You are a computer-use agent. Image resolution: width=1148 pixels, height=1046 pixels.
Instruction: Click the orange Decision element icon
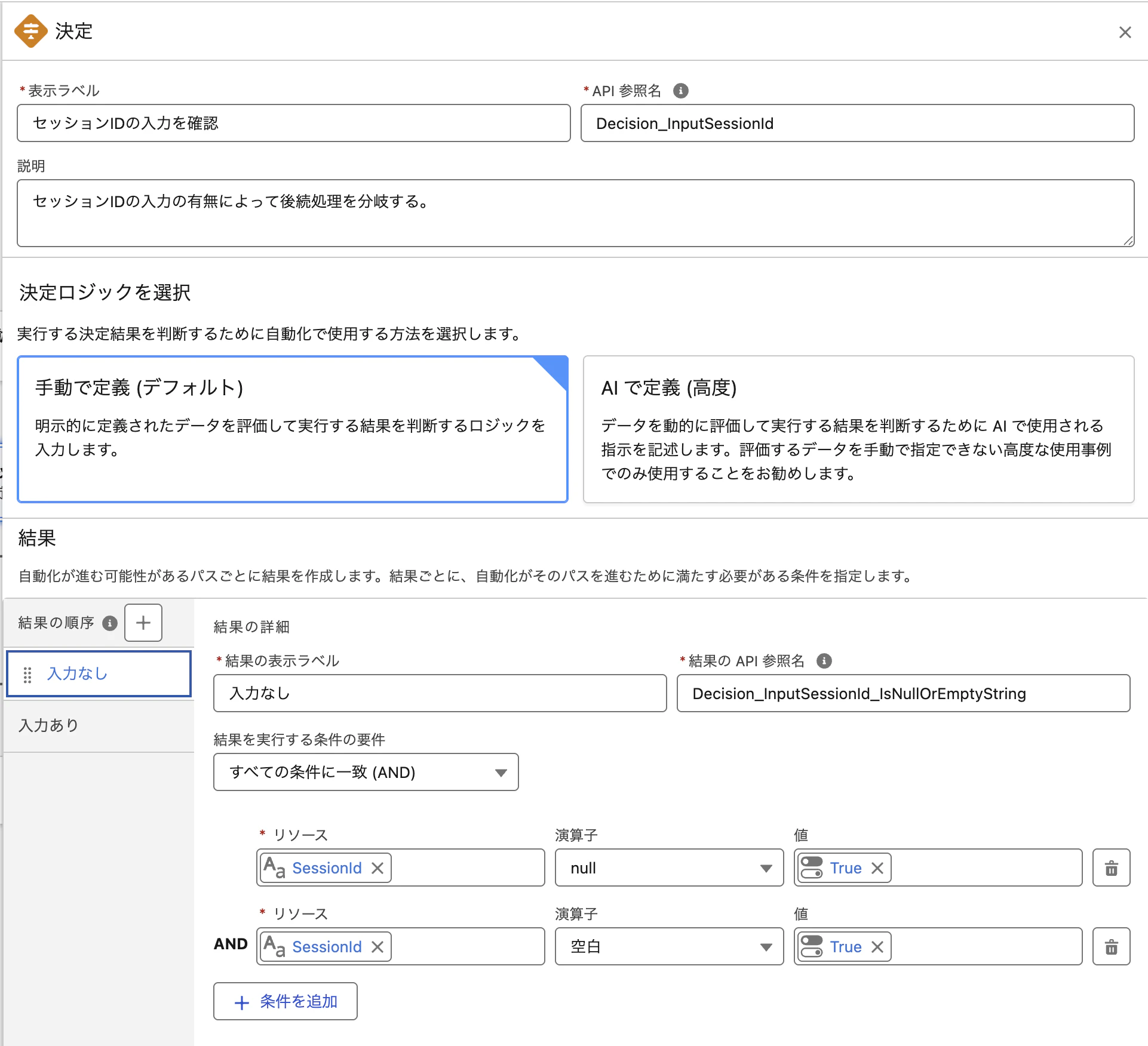31,31
